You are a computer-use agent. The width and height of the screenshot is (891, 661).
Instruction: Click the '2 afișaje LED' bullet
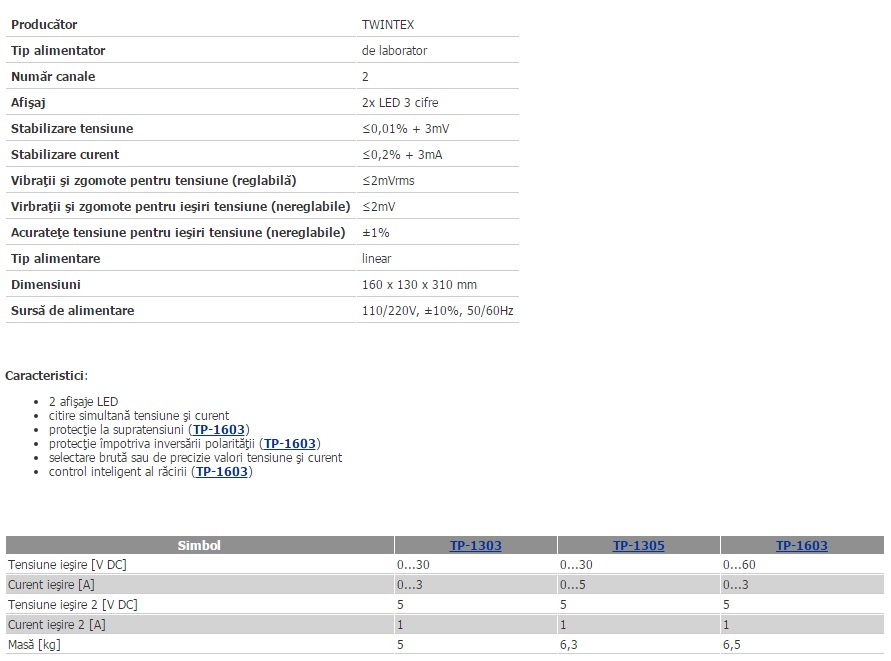(x=84, y=402)
